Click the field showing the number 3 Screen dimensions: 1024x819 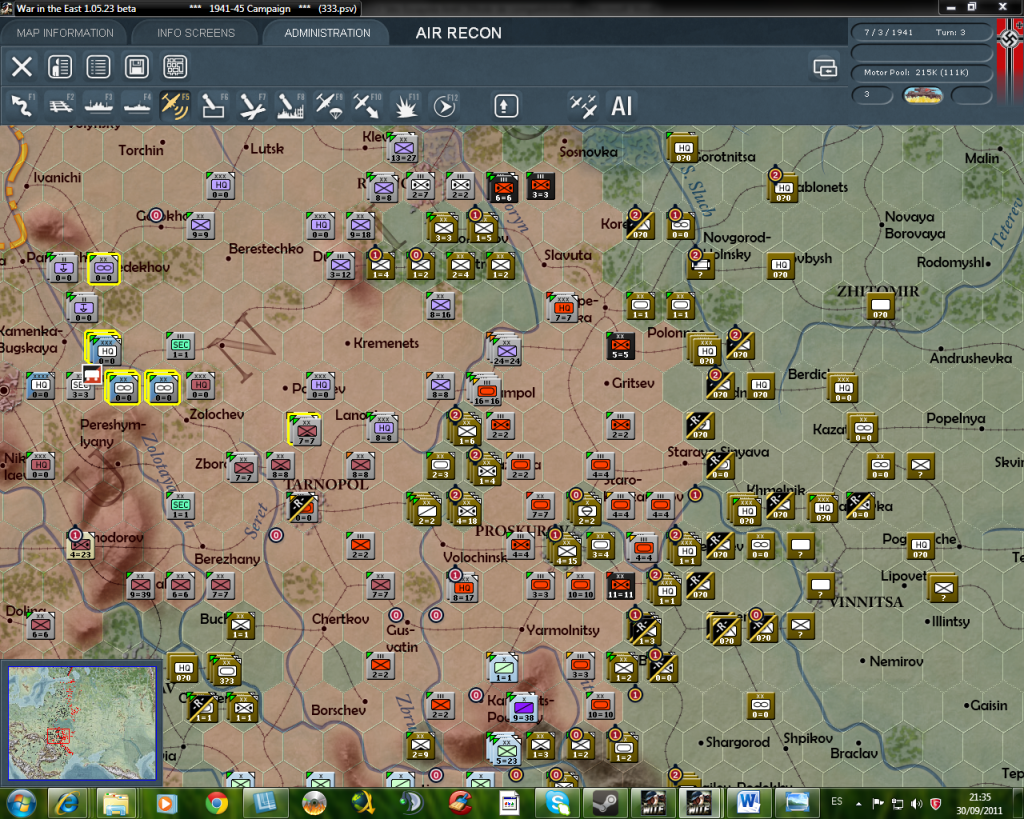point(872,95)
